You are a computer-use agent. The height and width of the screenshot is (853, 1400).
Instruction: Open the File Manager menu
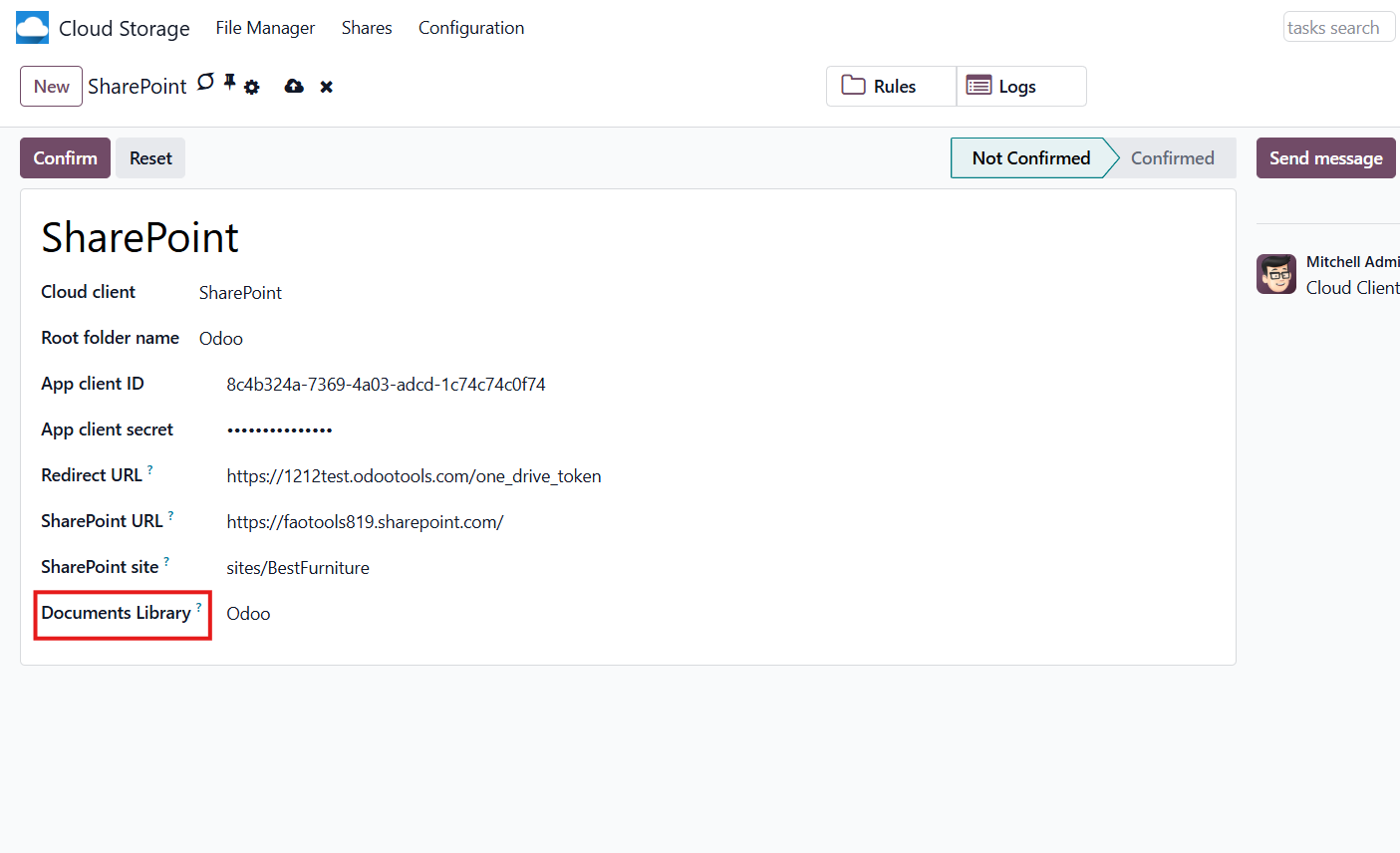click(x=265, y=28)
